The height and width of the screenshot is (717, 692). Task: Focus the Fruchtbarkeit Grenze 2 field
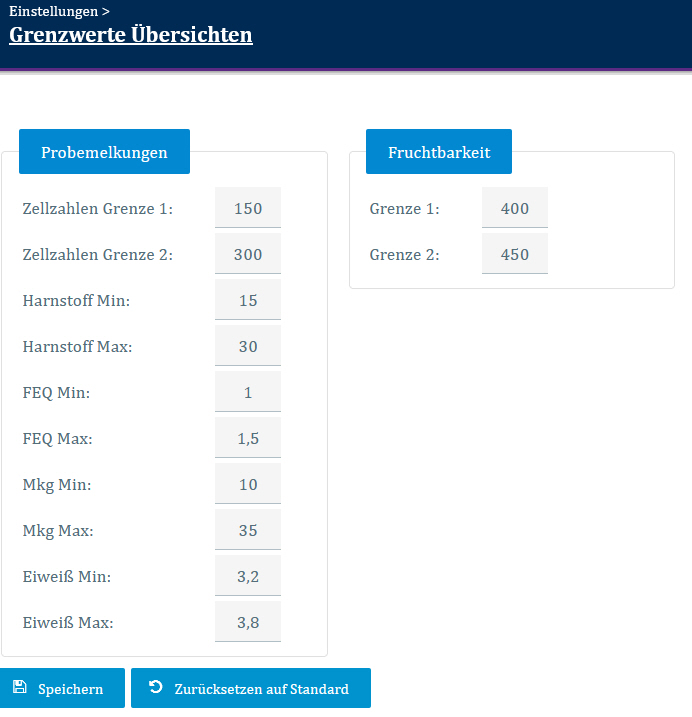[x=514, y=254]
